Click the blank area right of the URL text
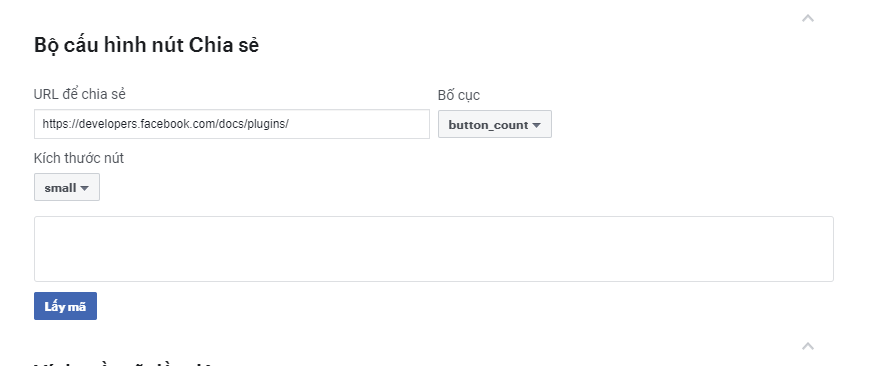 [x=358, y=124]
